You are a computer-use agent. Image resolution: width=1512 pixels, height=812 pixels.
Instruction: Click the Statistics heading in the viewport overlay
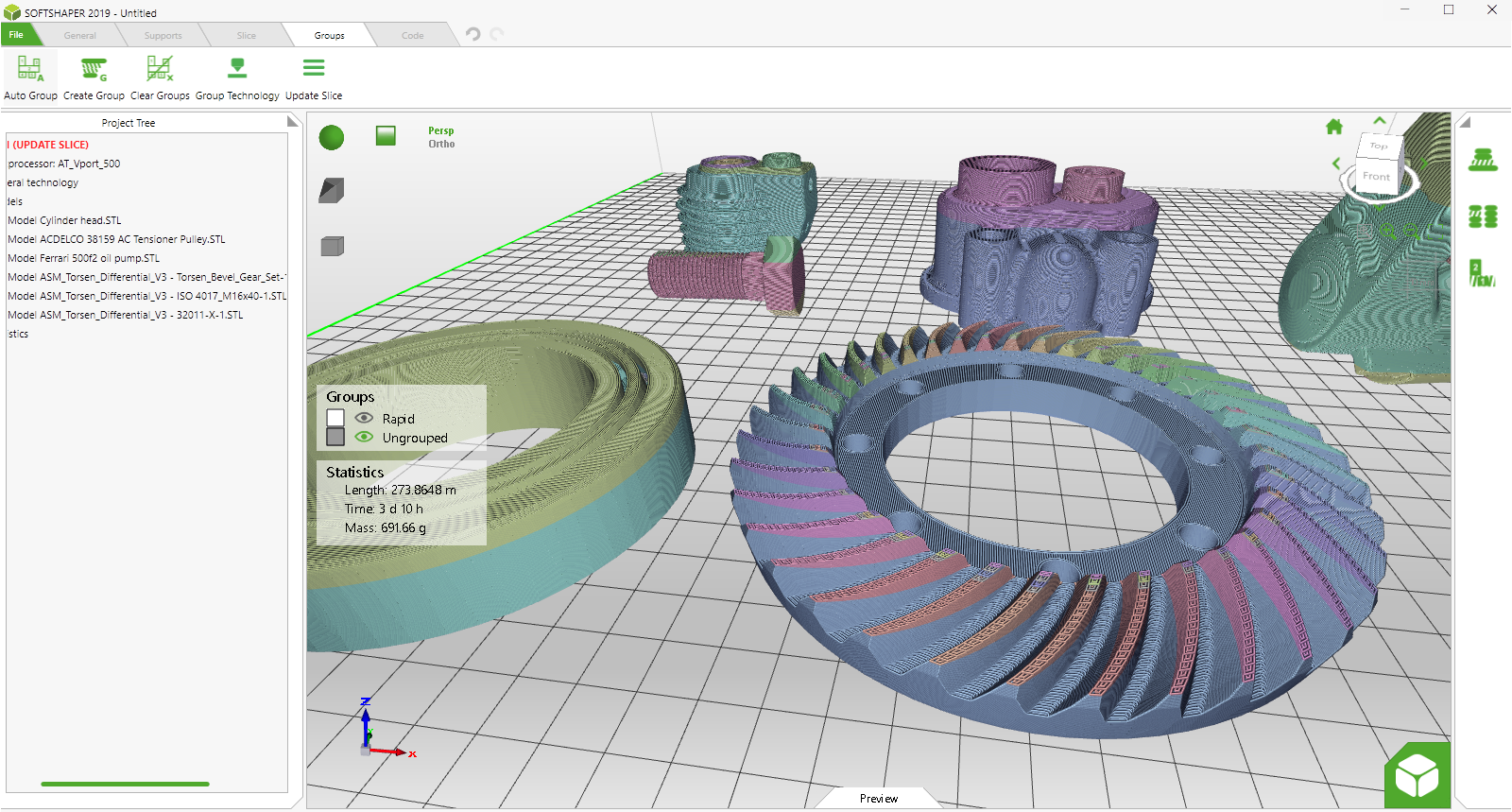pyautogui.click(x=354, y=472)
